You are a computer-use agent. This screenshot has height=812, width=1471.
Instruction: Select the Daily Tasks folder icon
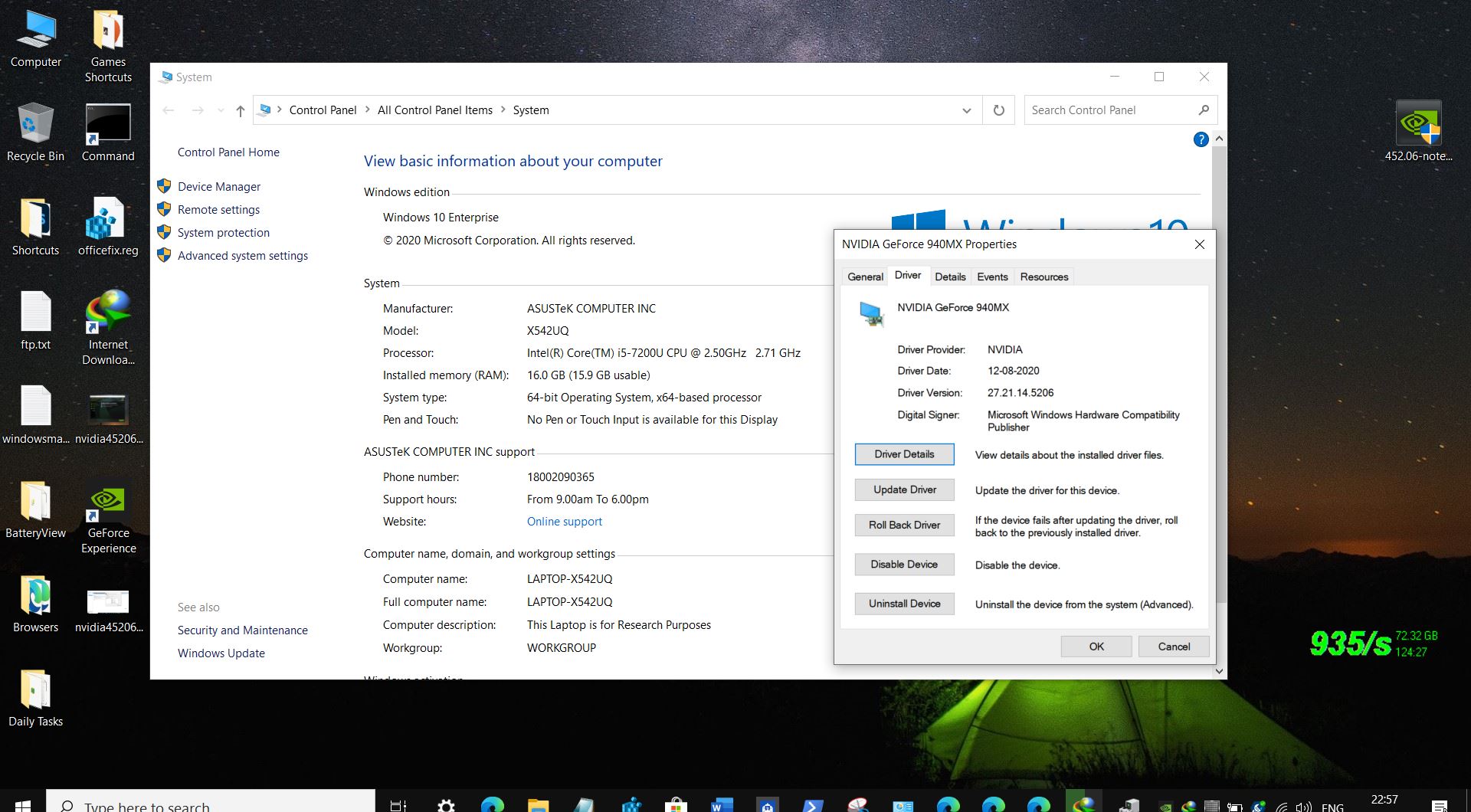point(35,698)
